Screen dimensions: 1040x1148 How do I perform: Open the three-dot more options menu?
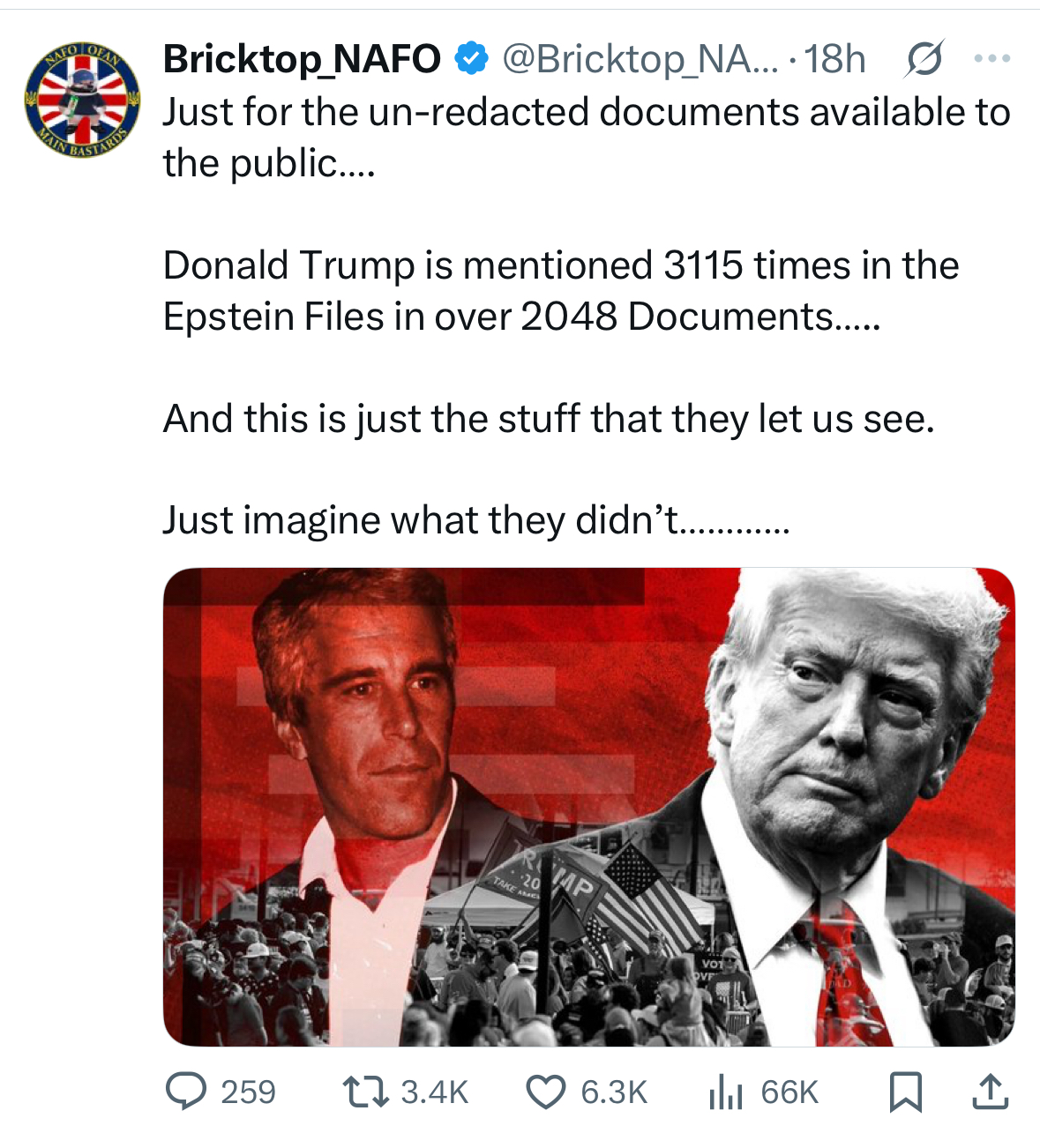click(992, 59)
